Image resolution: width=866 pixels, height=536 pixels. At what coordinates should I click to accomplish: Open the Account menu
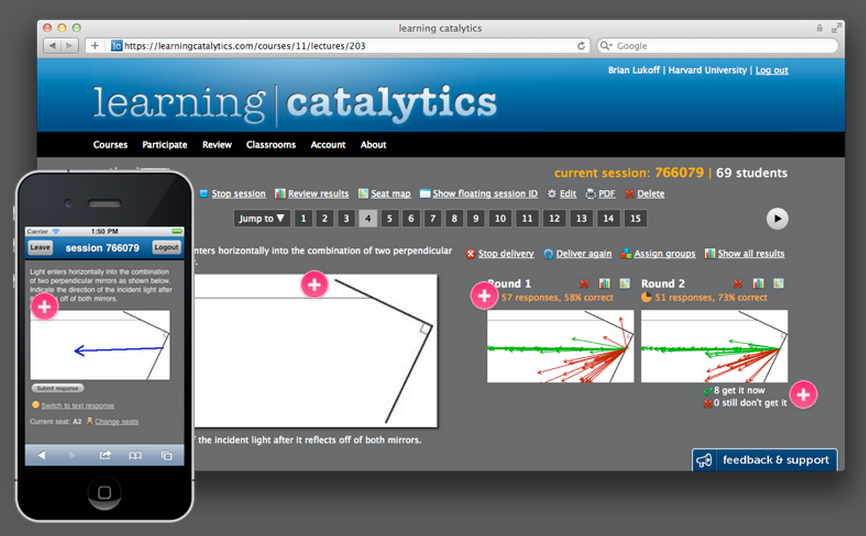pyautogui.click(x=328, y=145)
